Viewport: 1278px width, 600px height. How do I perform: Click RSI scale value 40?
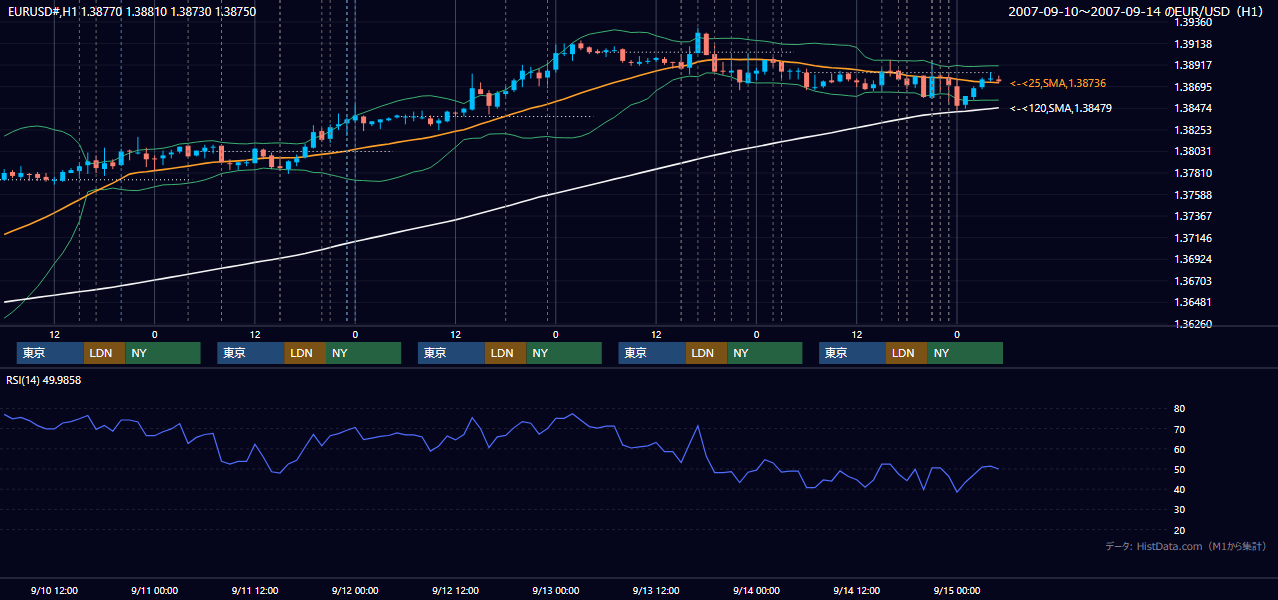point(1179,489)
